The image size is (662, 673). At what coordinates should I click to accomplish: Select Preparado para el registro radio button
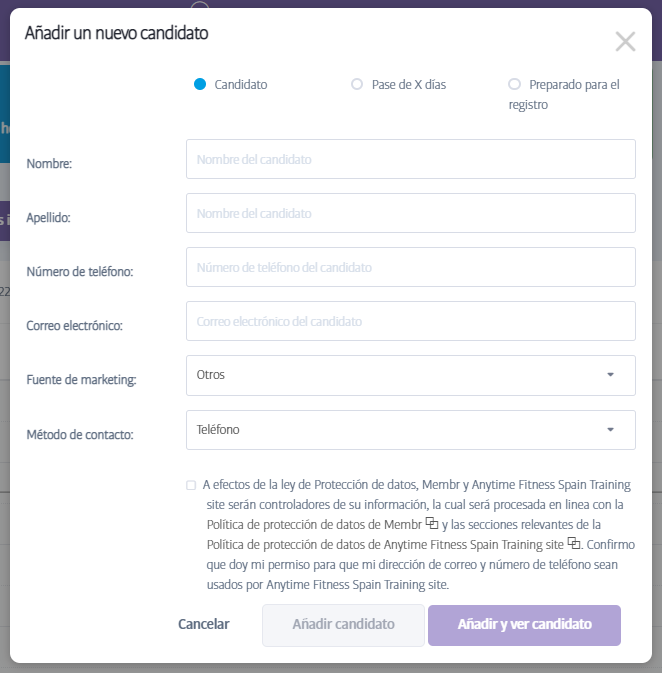(x=514, y=85)
